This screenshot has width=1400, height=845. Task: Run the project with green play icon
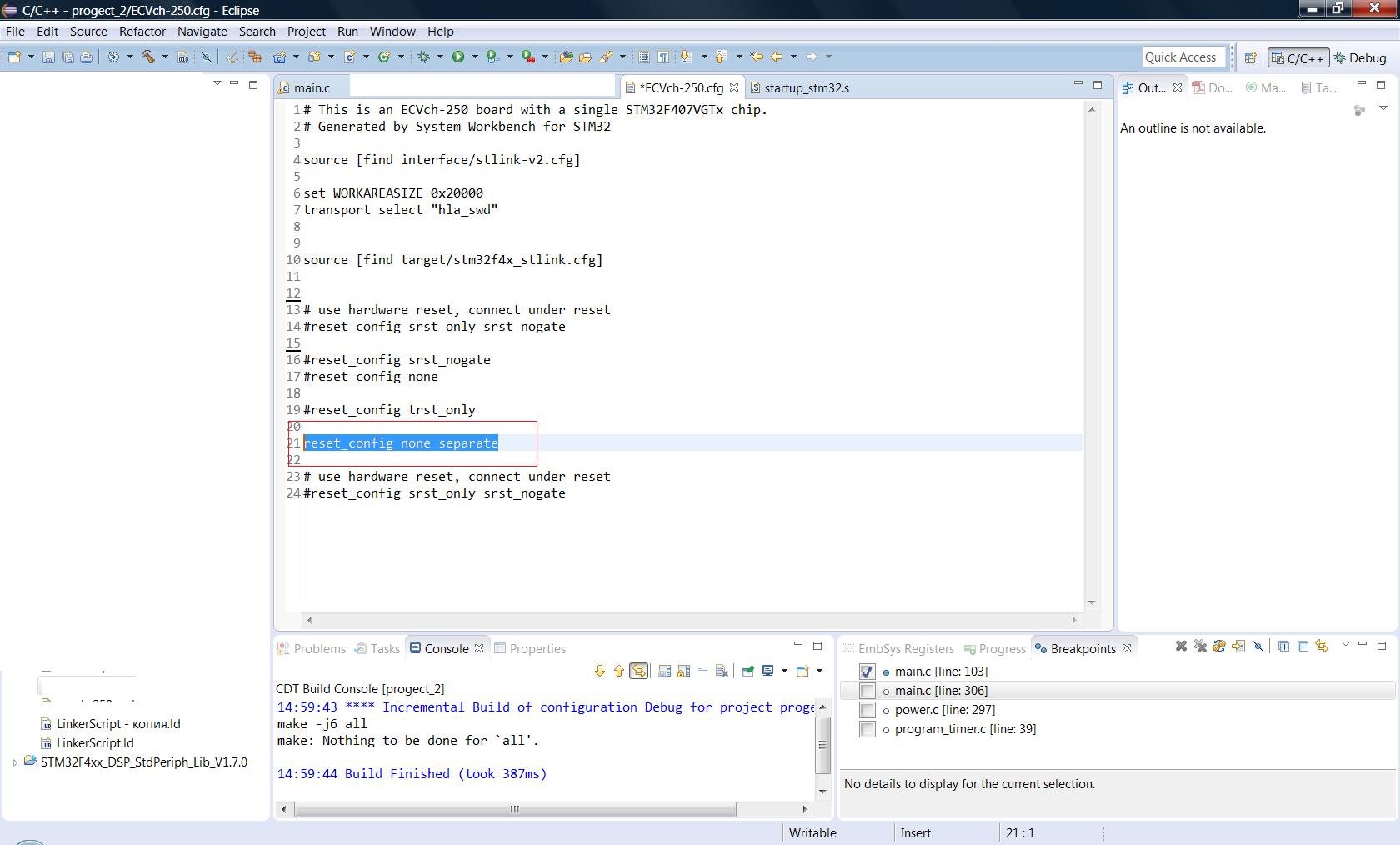457,57
